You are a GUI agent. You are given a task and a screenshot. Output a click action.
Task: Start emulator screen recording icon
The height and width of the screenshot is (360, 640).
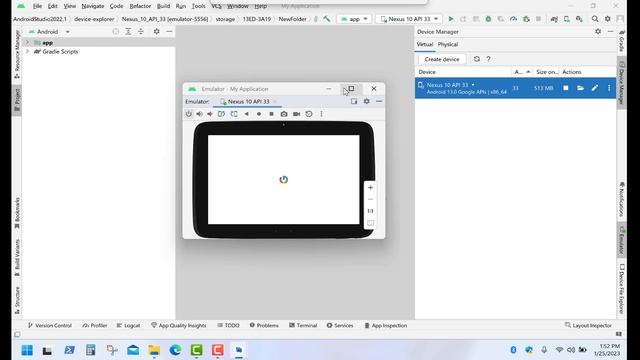(x=296, y=114)
